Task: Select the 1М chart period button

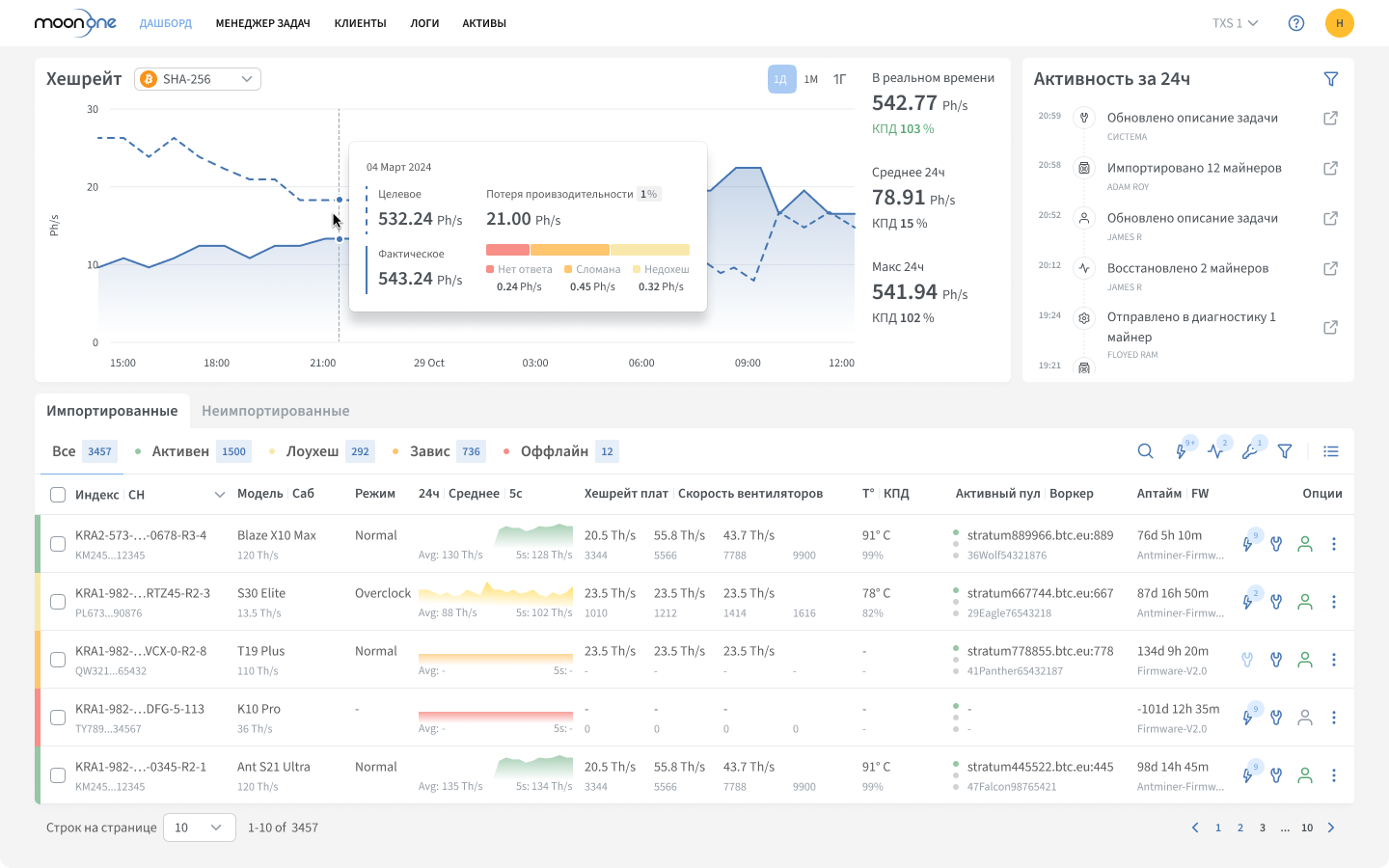Action: click(x=811, y=79)
